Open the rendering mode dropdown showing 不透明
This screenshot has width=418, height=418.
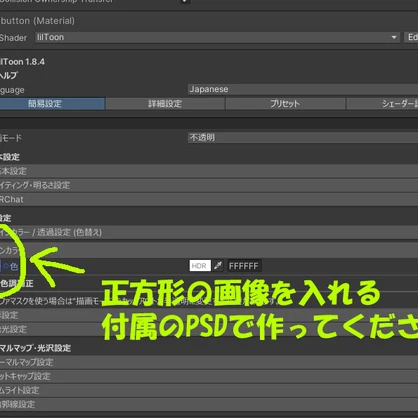point(303,137)
